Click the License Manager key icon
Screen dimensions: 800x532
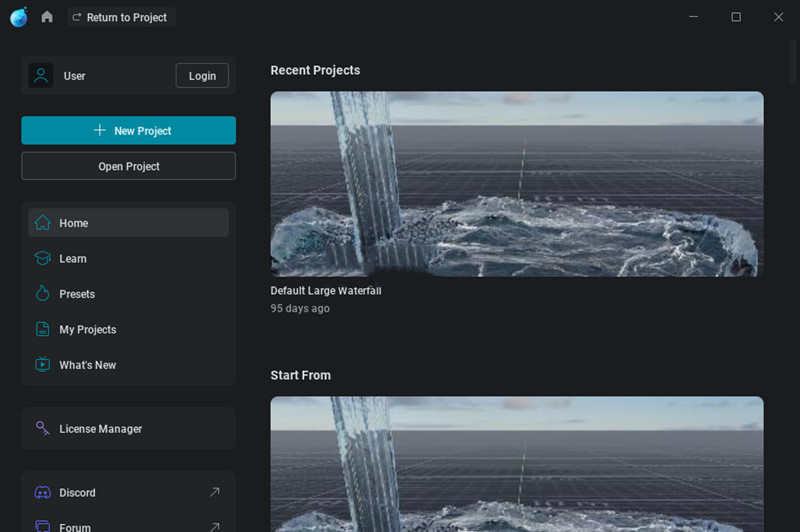point(42,428)
